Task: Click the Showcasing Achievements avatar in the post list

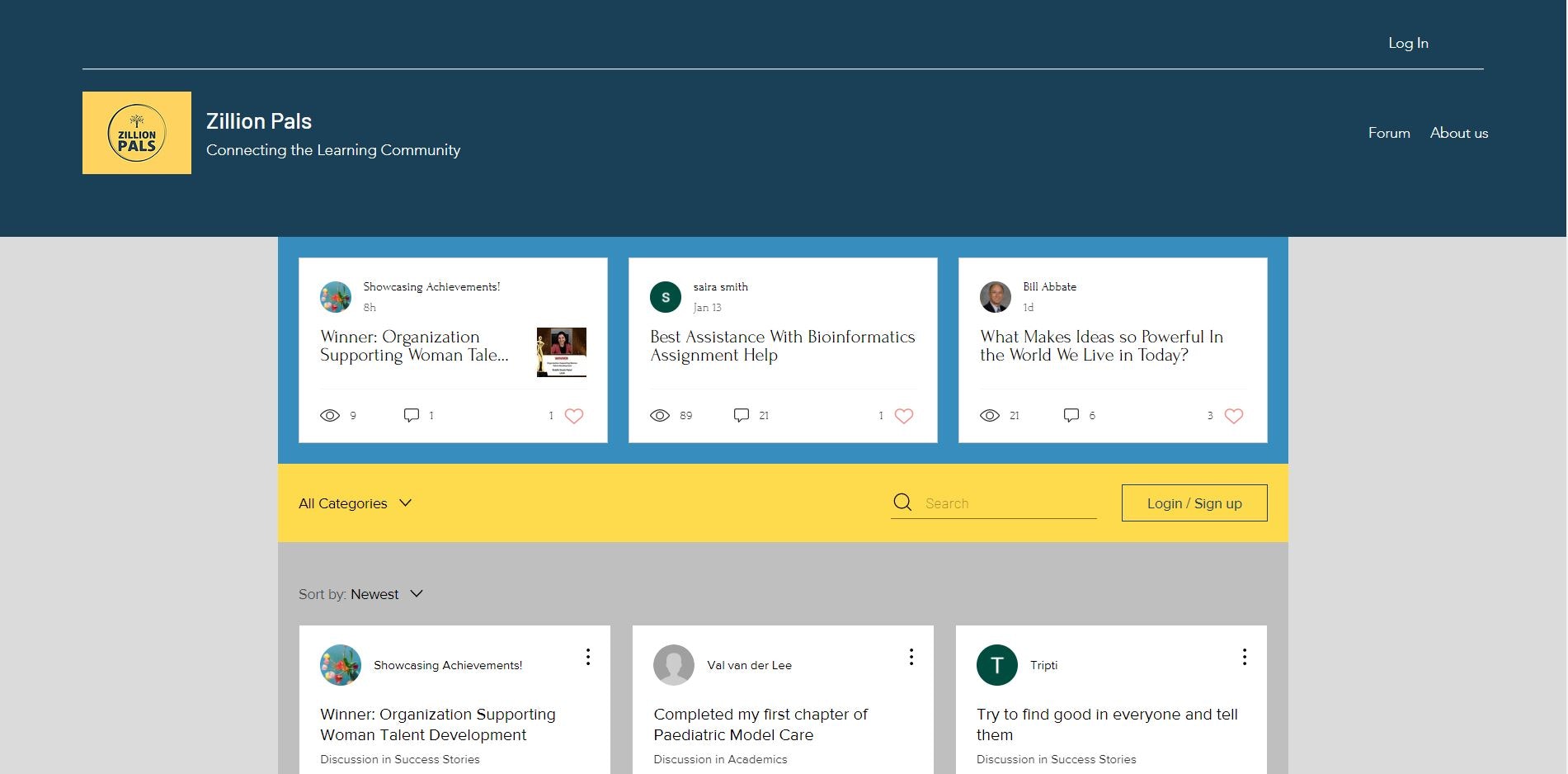Action: pyautogui.click(x=341, y=665)
